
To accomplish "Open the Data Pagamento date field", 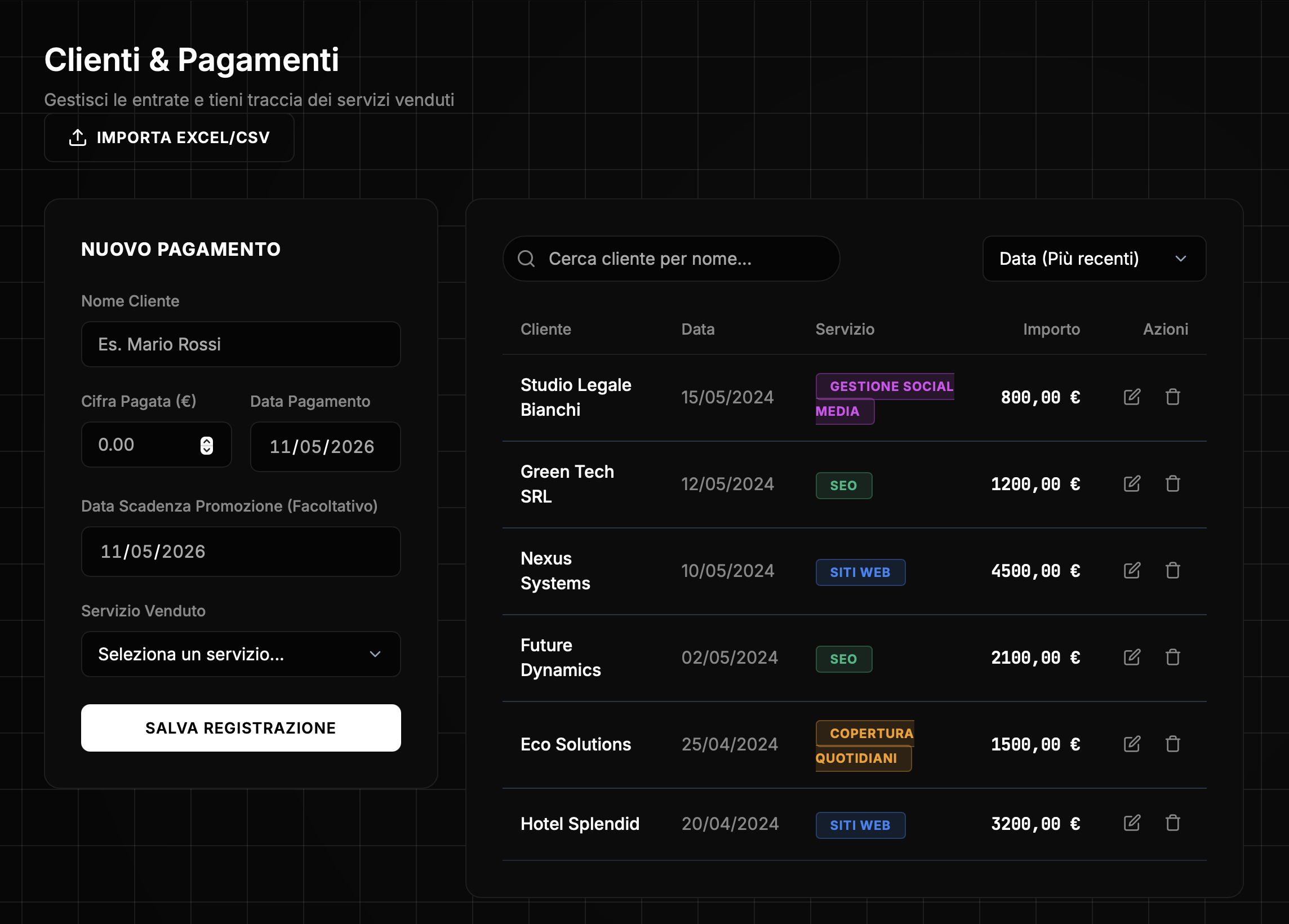I will pyautogui.click(x=325, y=447).
